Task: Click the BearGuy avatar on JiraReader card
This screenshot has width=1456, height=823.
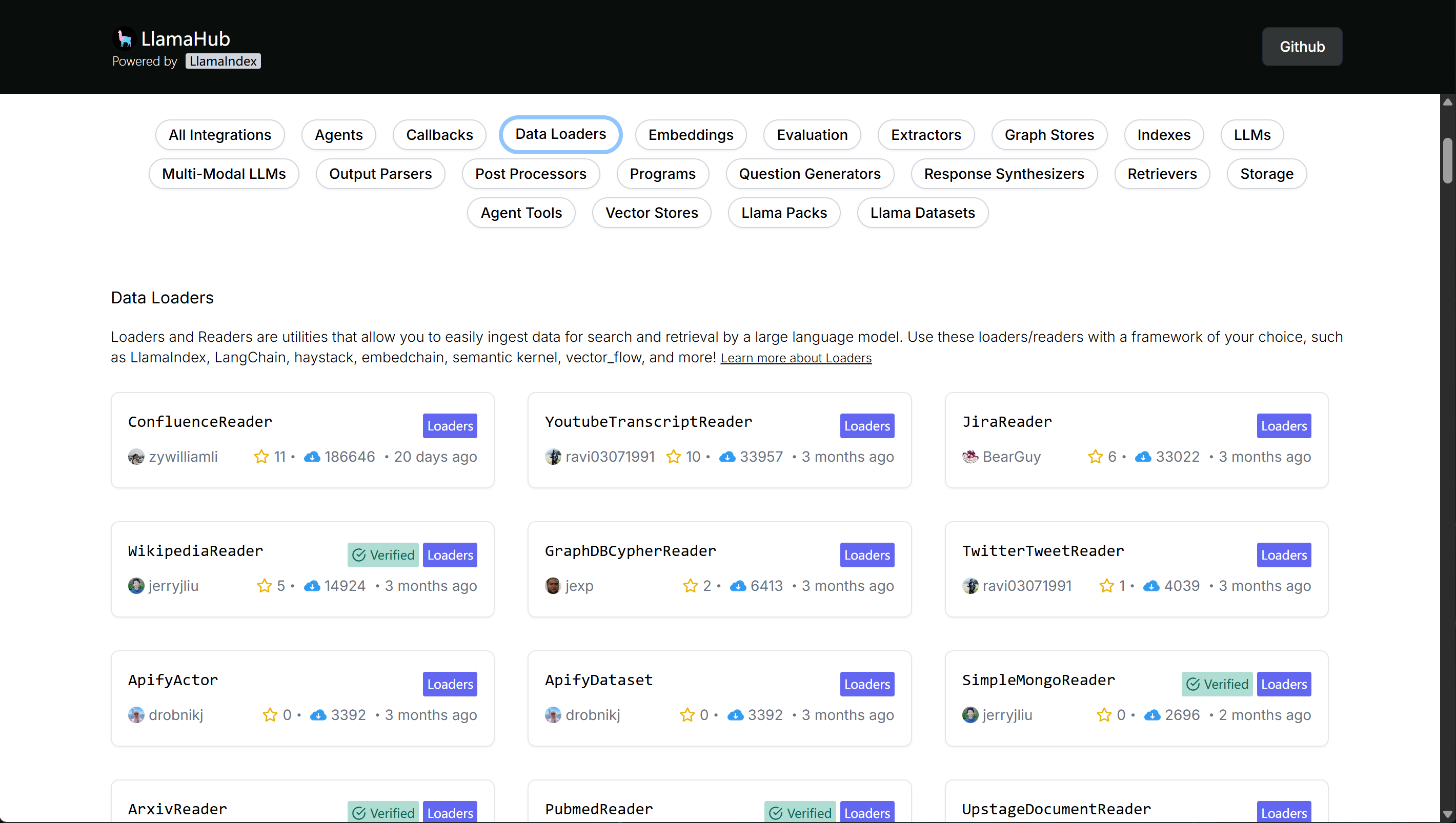Action: pos(970,457)
